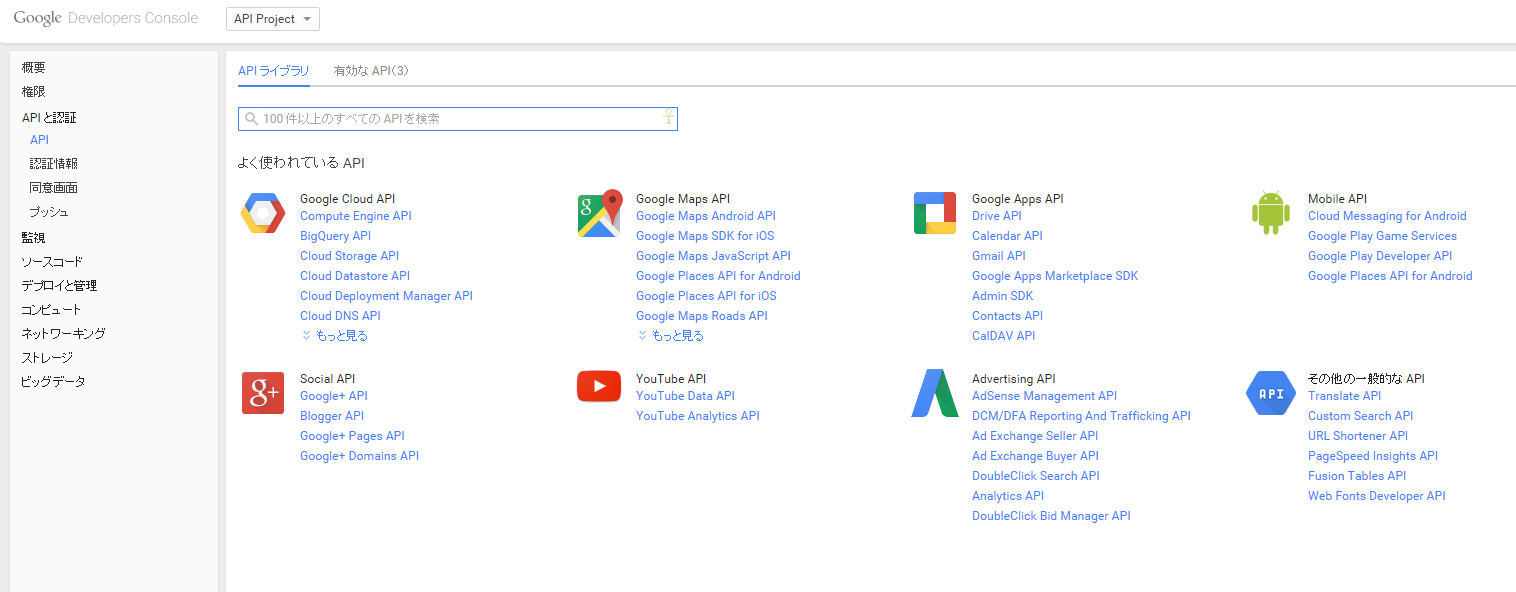Open the Admin SDK link

[1003, 296]
